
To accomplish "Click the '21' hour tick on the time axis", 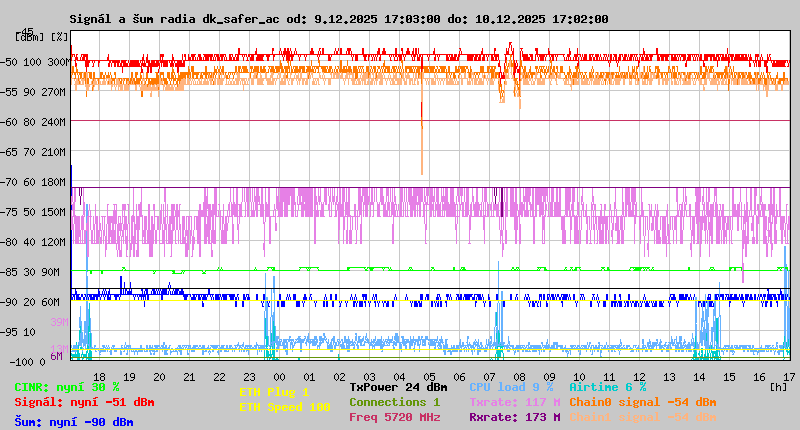I will tap(189, 377).
